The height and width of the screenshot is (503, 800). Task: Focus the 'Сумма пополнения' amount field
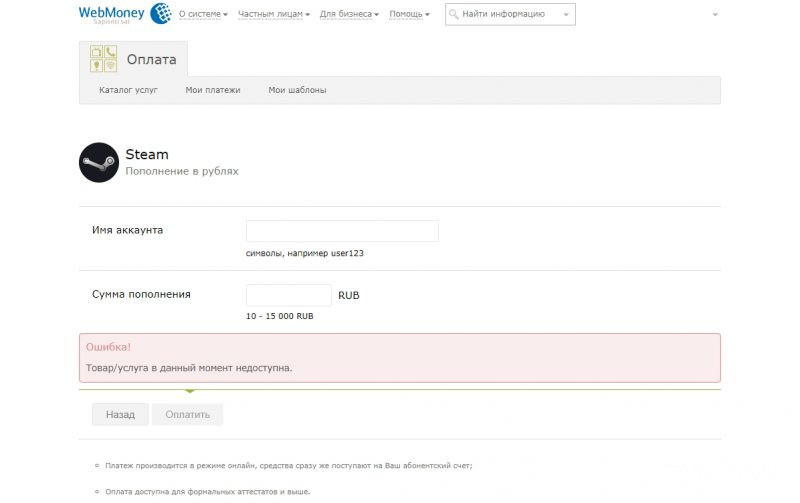tap(289, 295)
